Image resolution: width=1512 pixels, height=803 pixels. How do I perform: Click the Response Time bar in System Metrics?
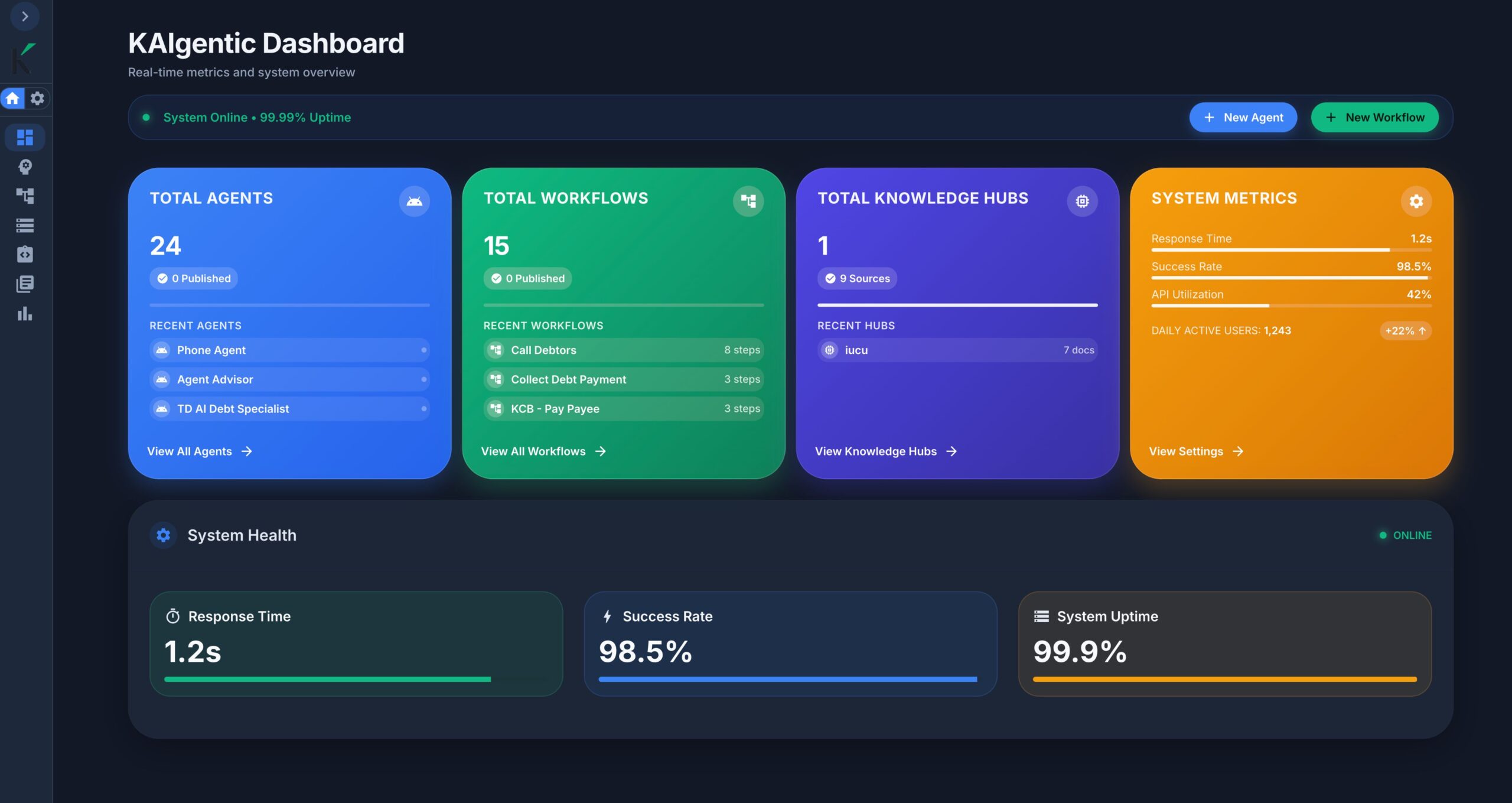tap(1291, 250)
